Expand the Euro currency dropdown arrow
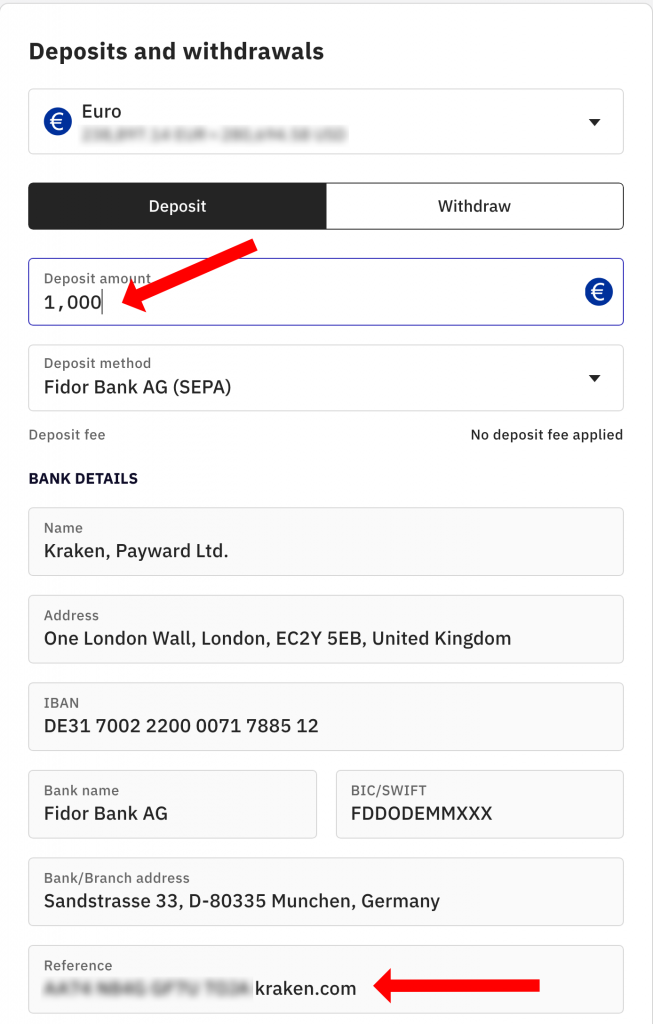The height and width of the screenshot is (1024, 653). 594,122
